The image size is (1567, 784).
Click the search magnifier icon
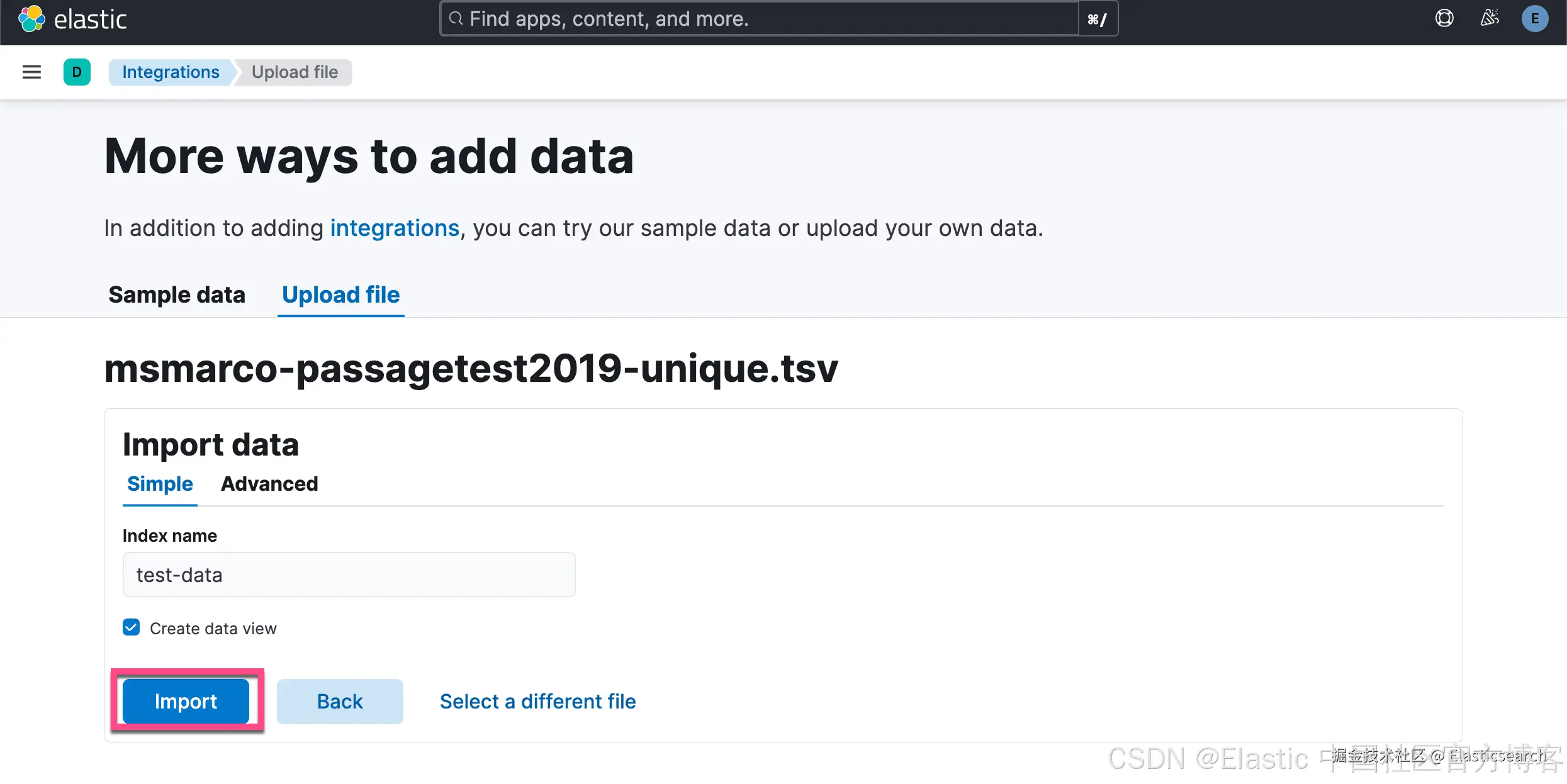(x=456, y=19)
